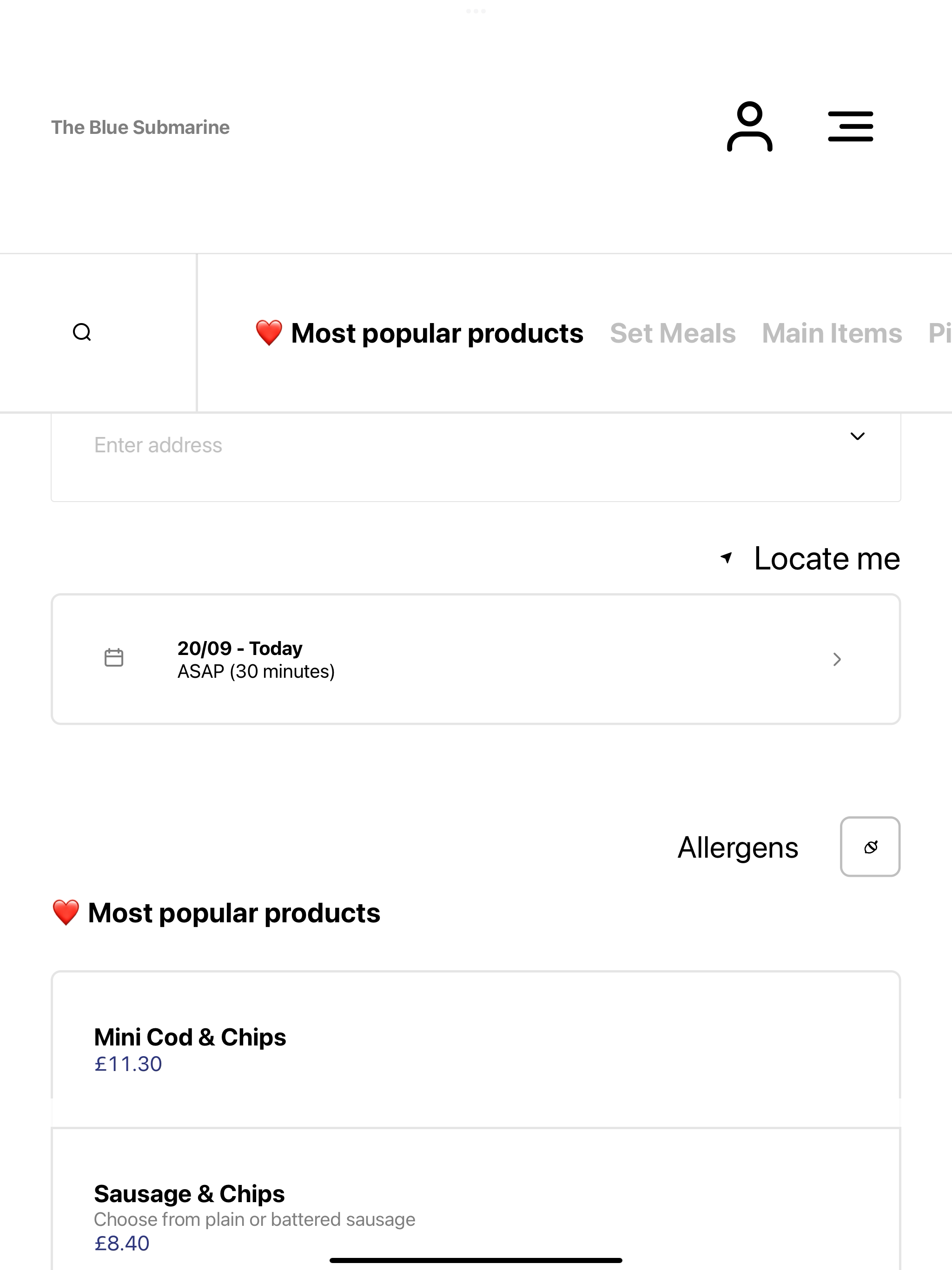The width and height of the screenshot is (952, 1270).
Task: Switch to the Set Meals tab
Action: (x=672, y=333)
